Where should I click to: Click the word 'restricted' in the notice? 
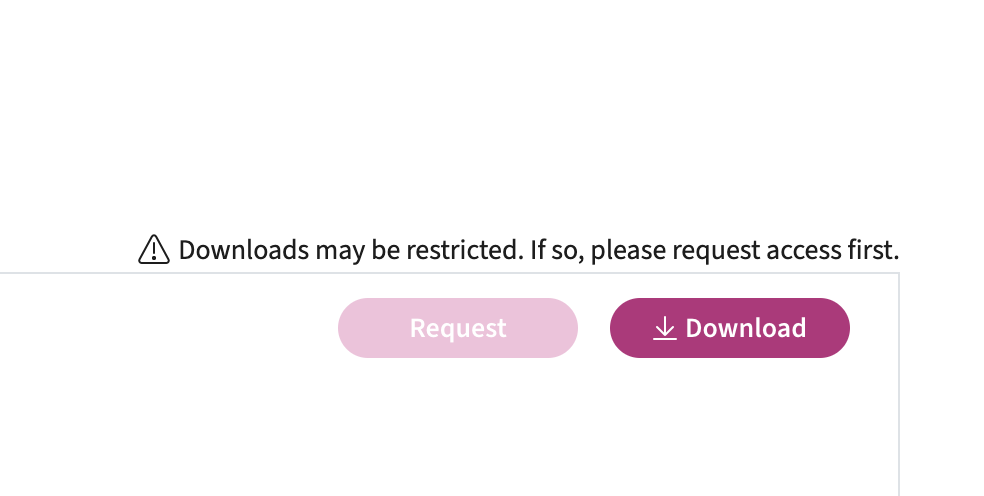464,250
